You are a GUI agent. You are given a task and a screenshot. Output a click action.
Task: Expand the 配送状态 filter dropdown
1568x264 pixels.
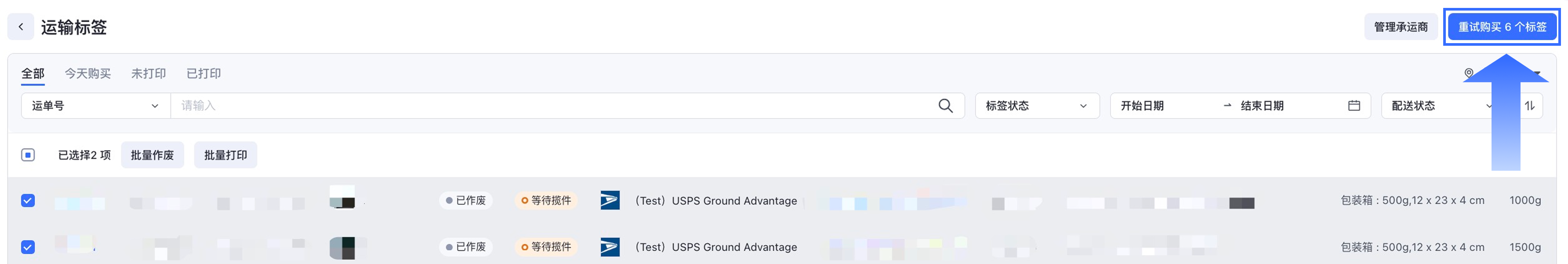[x=1437, y=106]
